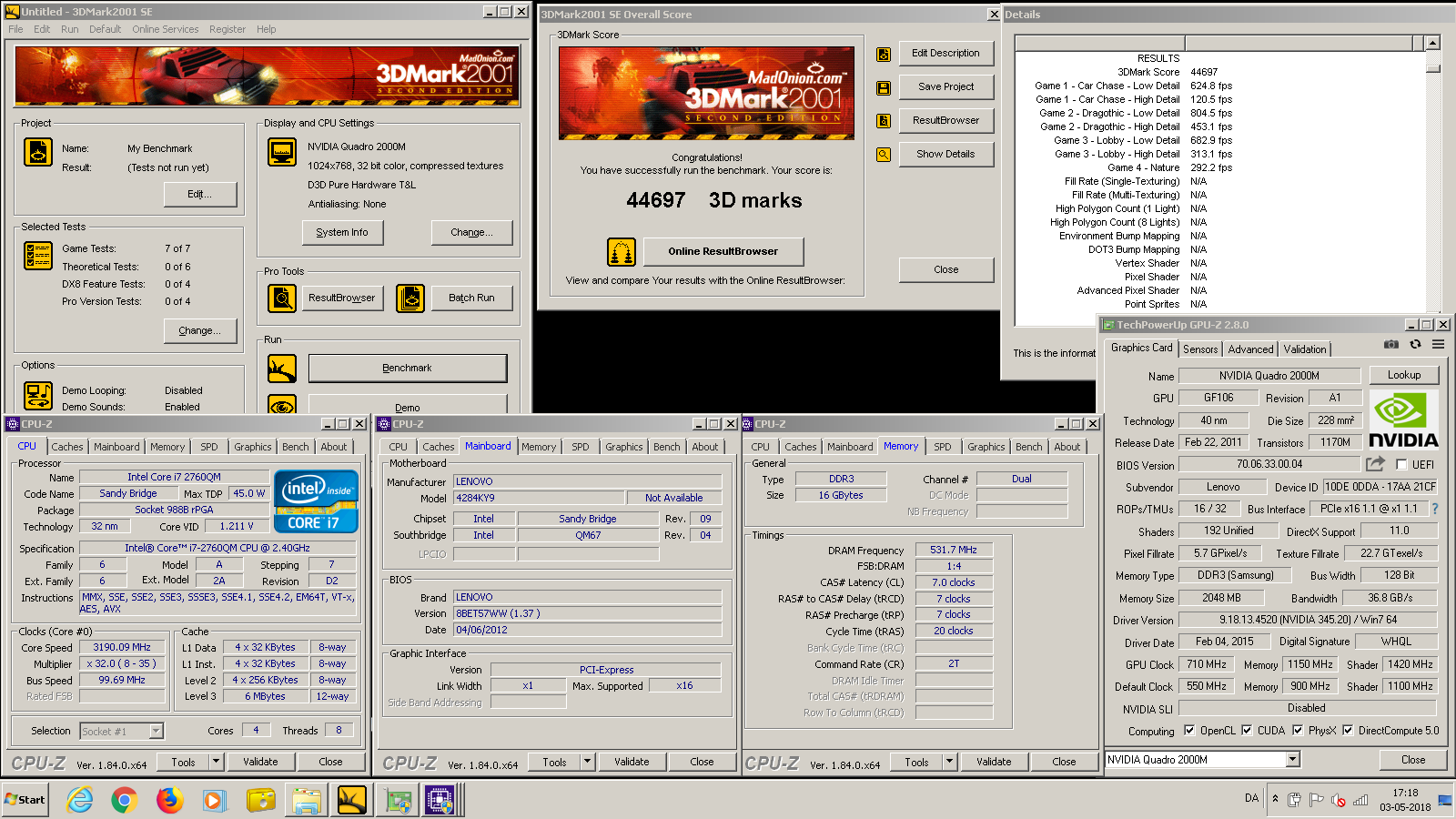Toggle the PhysX checkbox

click(1298, 731)
